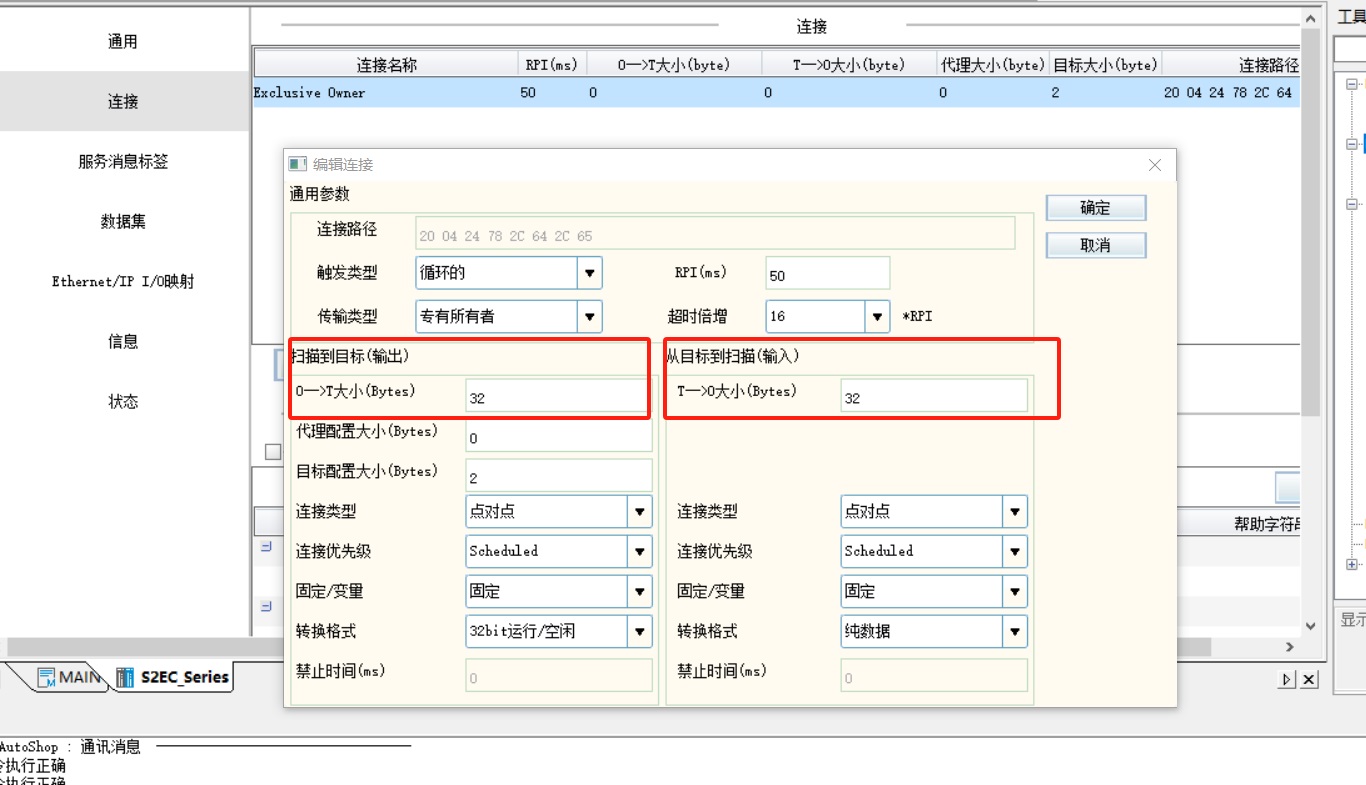Image resolution: width=1366 pixels, height=785 pixels.
Task: Open the Ethernet/IP I/O映射 sidebar page
Action: 123,281
